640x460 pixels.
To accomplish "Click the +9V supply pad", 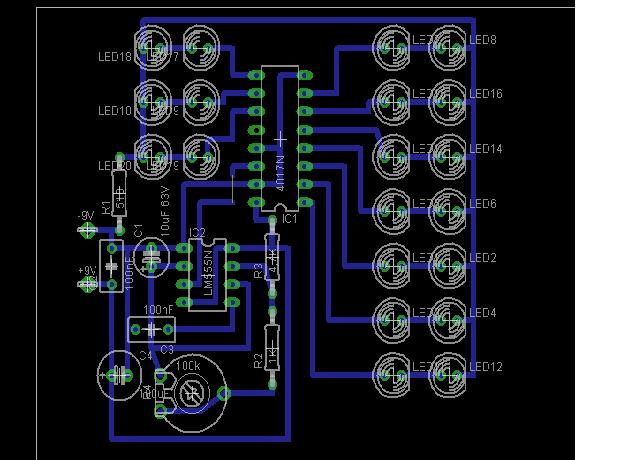I will (x=87, y=284).
